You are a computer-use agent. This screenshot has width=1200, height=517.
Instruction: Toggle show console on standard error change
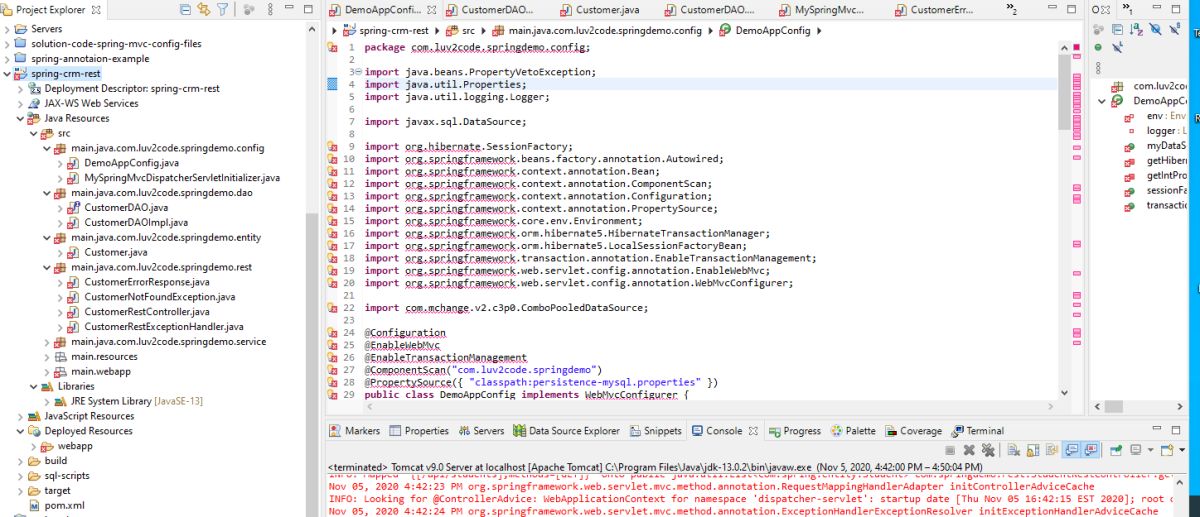(x=1091, y=450)
